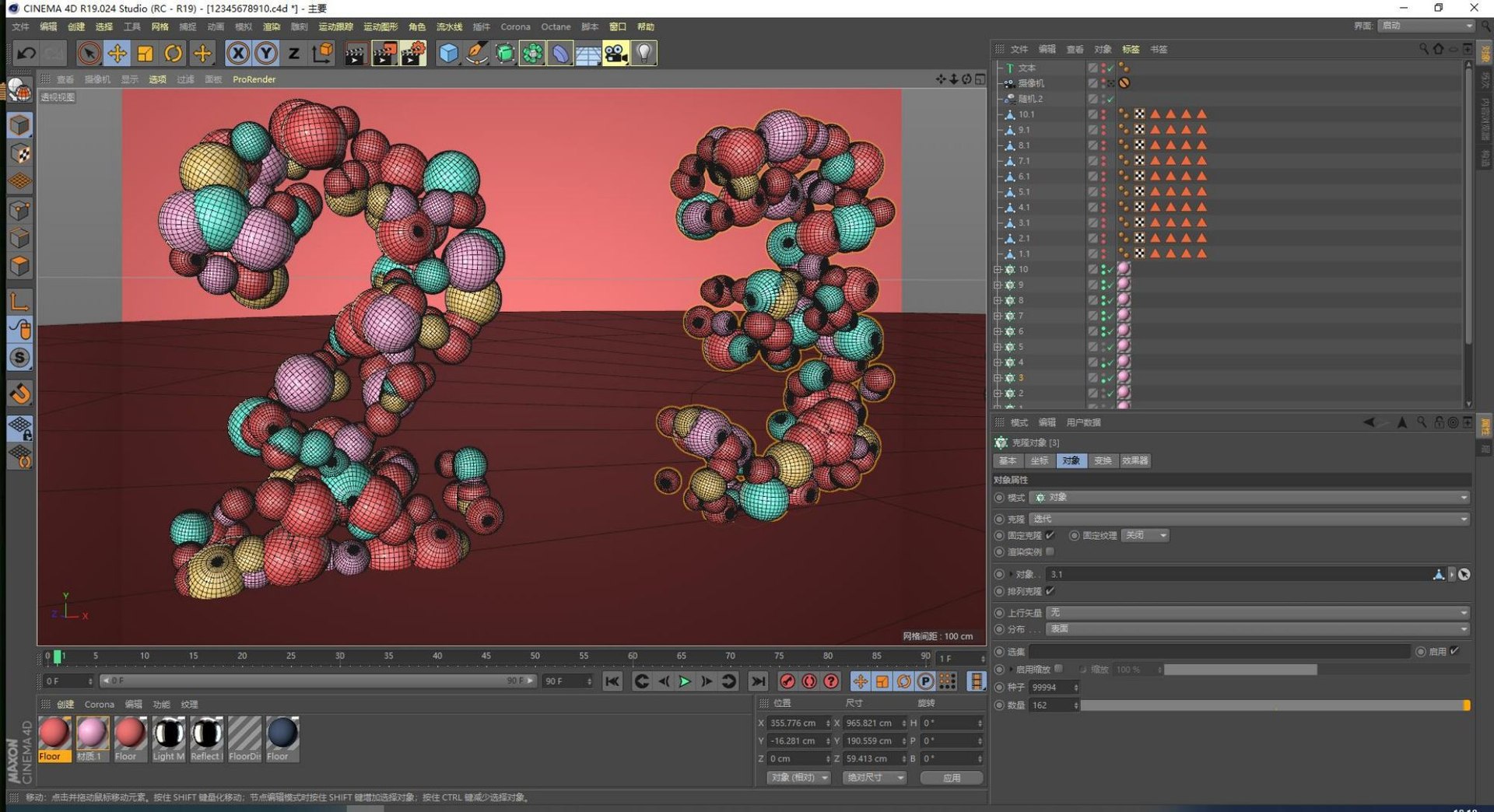Select the Rotate tool in top toolbar
Screen dimensions: 1494x812
(174, 53)
